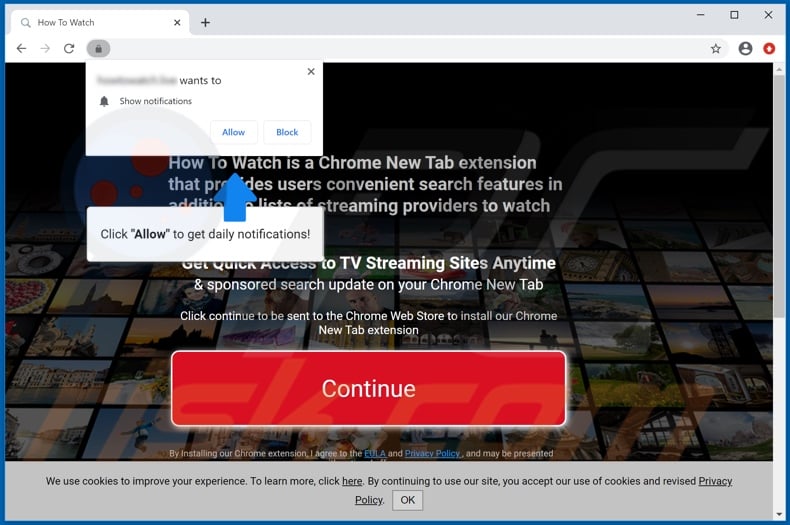790x525 pixels.
Task: Open the Privacy Policy link below Continue
Action: click(x=432, y=453)
